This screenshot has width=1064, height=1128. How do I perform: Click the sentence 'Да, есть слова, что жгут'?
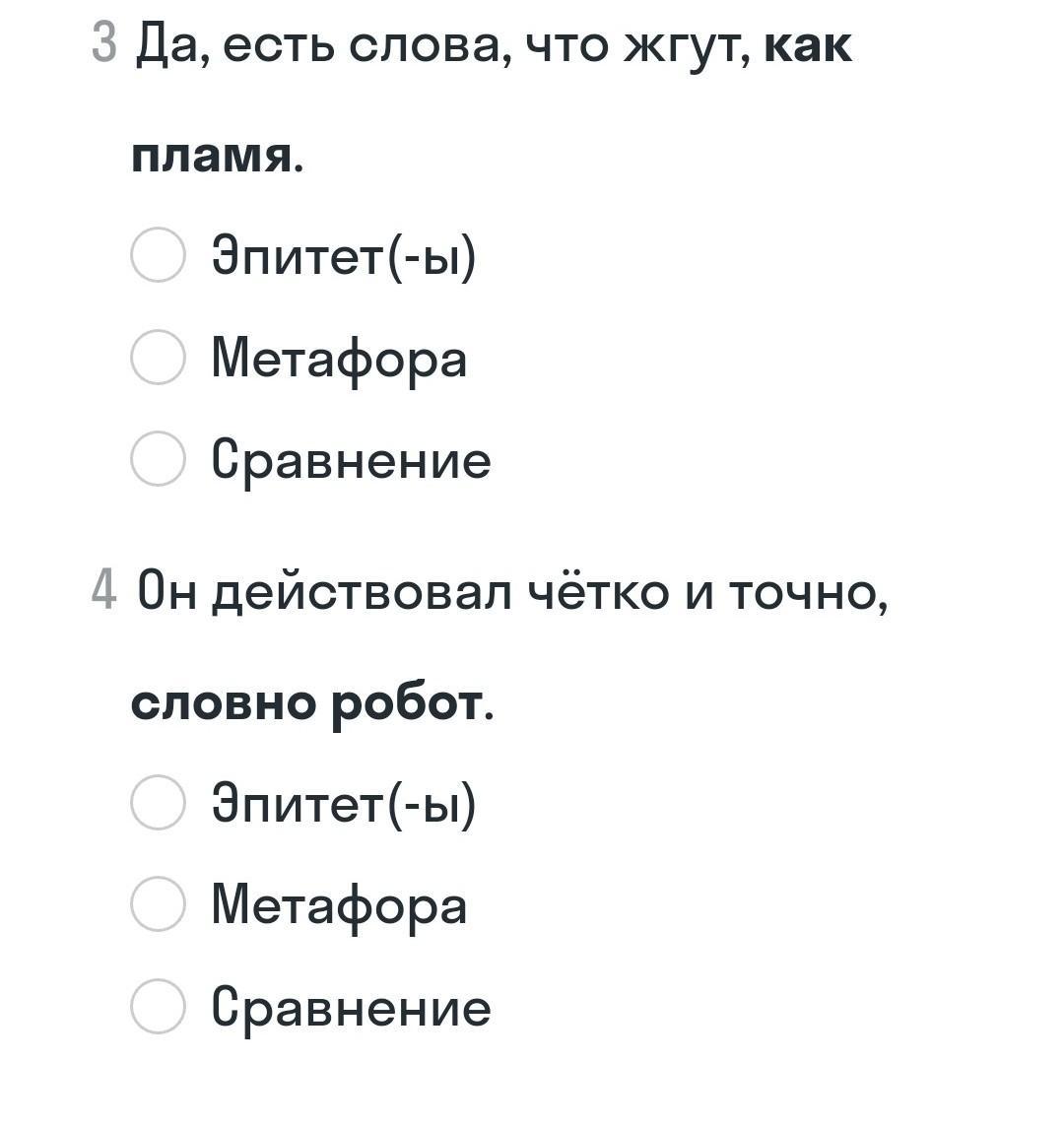click(443, 45)
